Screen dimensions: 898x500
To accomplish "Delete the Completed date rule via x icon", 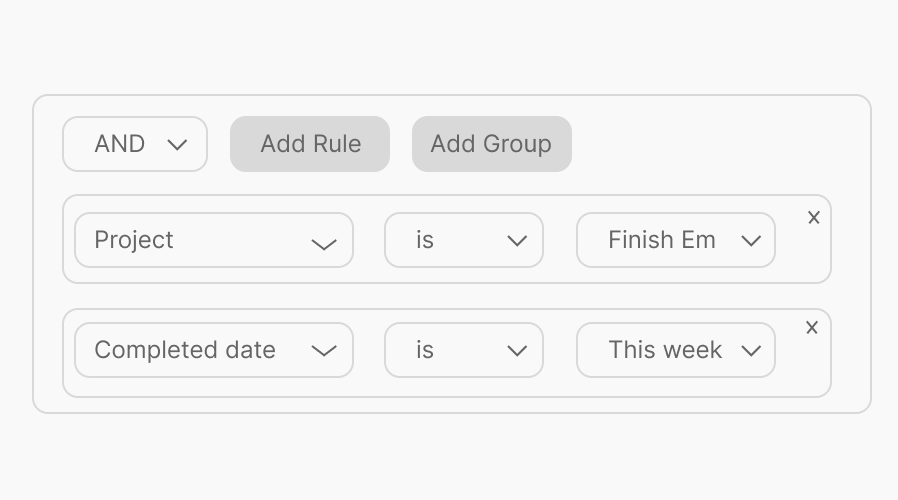I will (812, 328).
